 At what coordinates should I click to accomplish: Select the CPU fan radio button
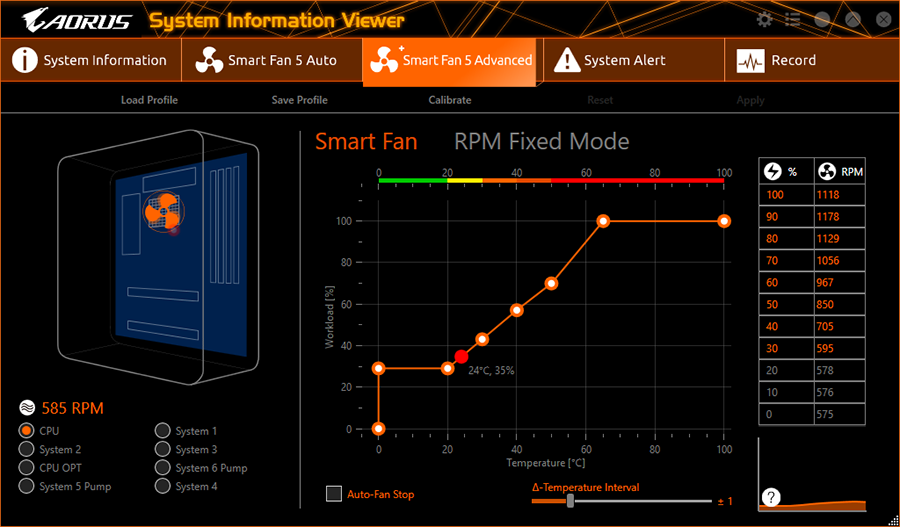pos(26,430)
